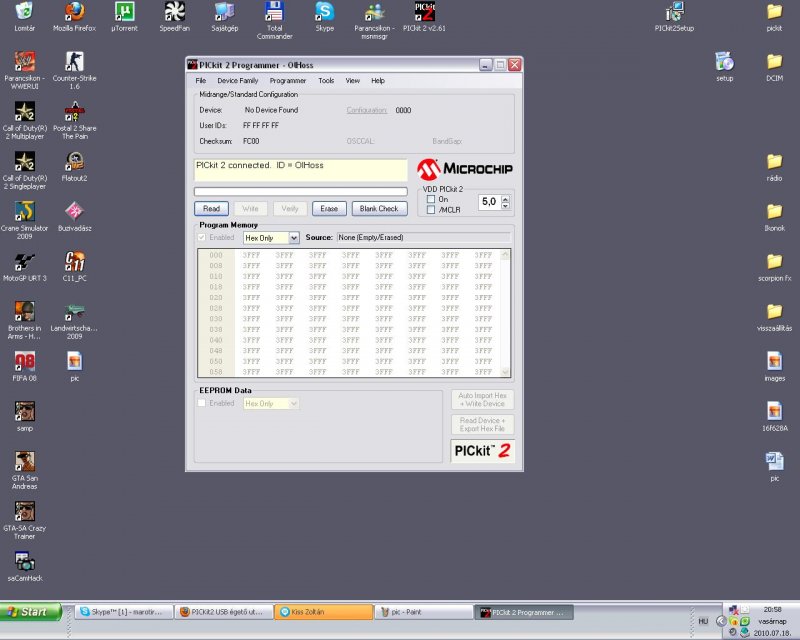Toggle the /MCLR checkbox

pyautogui.click(x=431, y=210)
